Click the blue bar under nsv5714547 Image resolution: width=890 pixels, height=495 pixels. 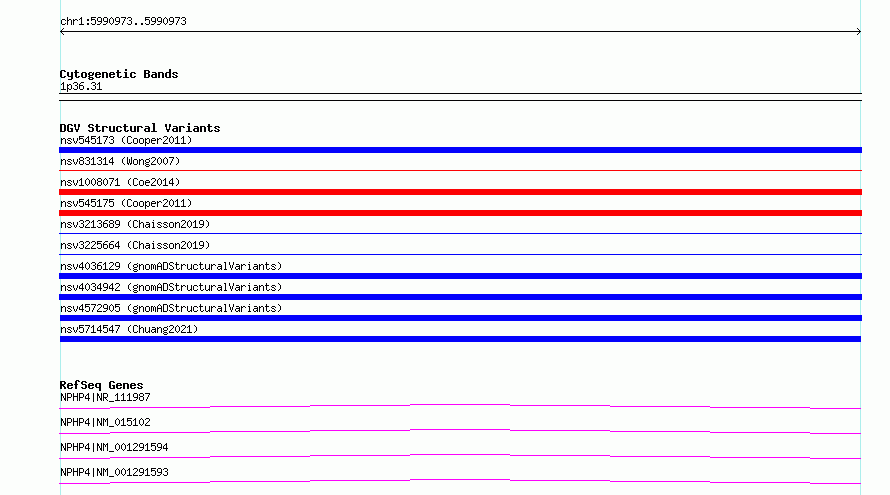point(460,339)
